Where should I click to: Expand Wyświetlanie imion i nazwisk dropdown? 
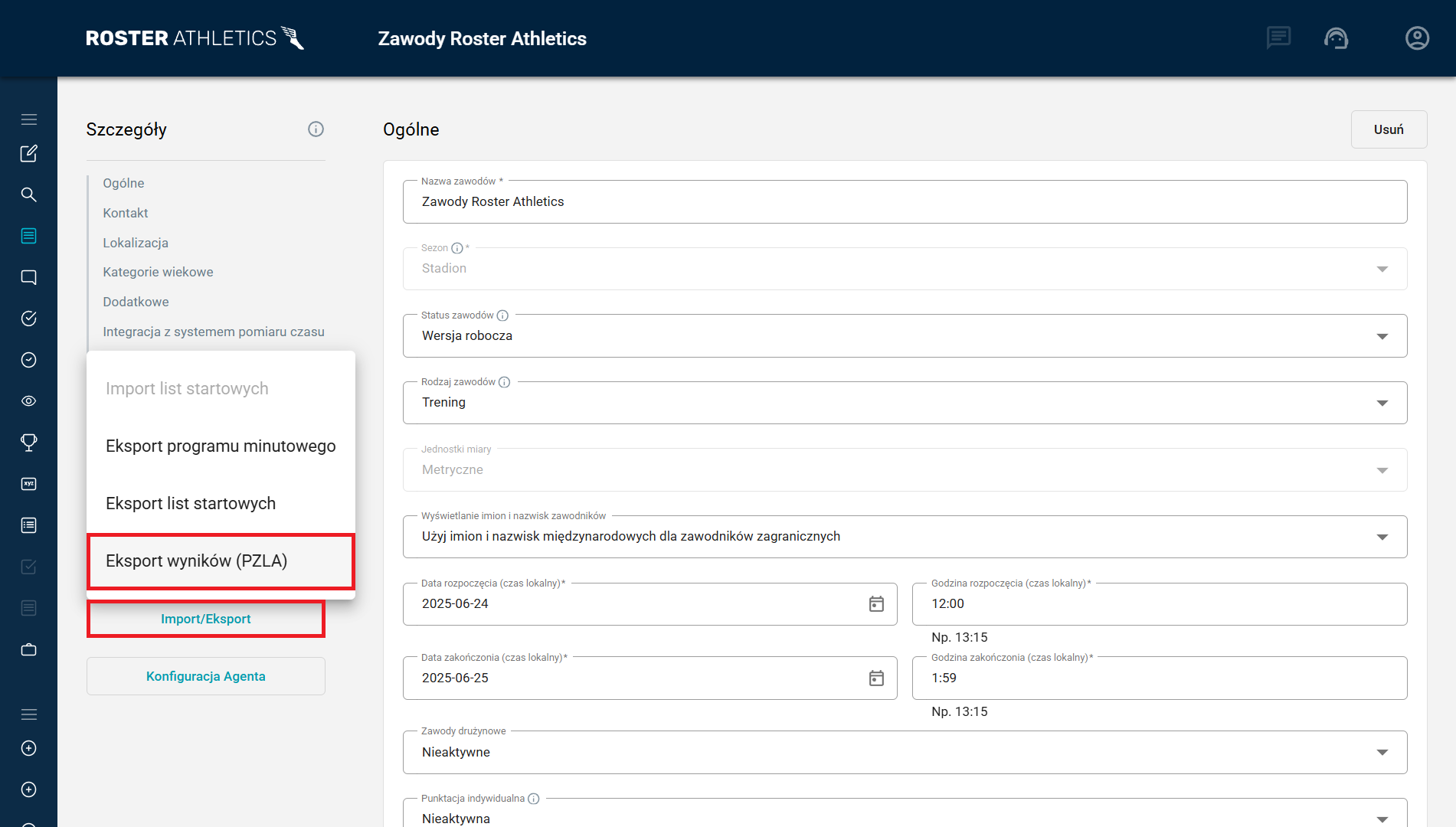(905, 537)
